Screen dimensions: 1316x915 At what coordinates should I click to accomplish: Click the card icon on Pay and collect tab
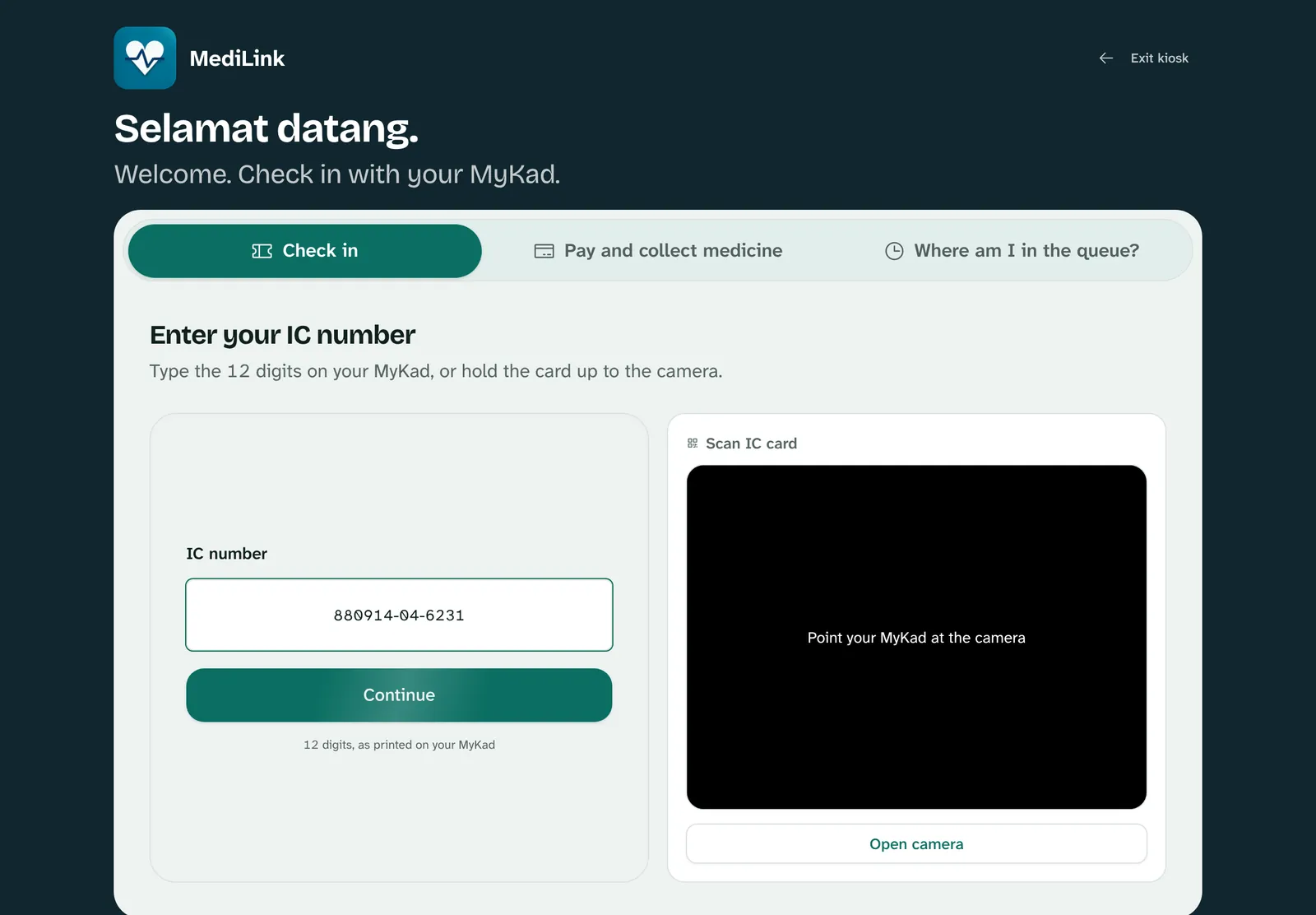pos(544,251)
